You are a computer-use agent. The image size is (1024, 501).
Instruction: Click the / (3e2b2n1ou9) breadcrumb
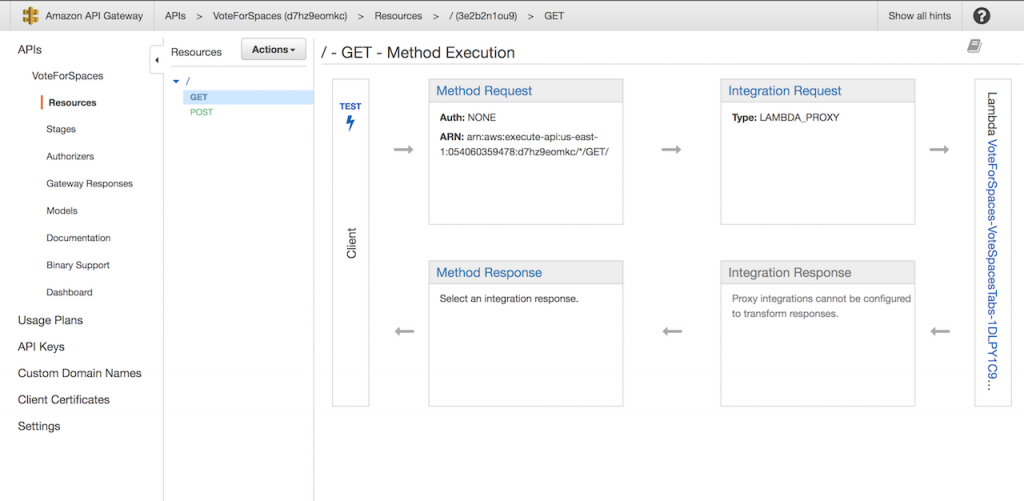click(x=483, y=16)
